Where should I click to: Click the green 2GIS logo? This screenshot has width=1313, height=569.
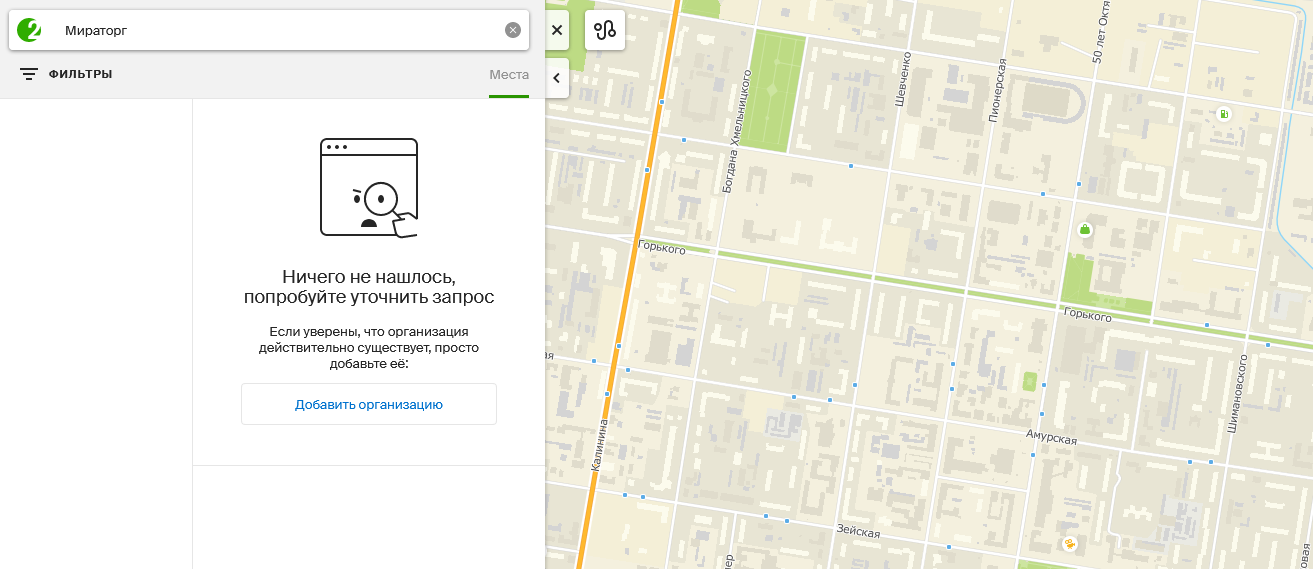[30, 30]
